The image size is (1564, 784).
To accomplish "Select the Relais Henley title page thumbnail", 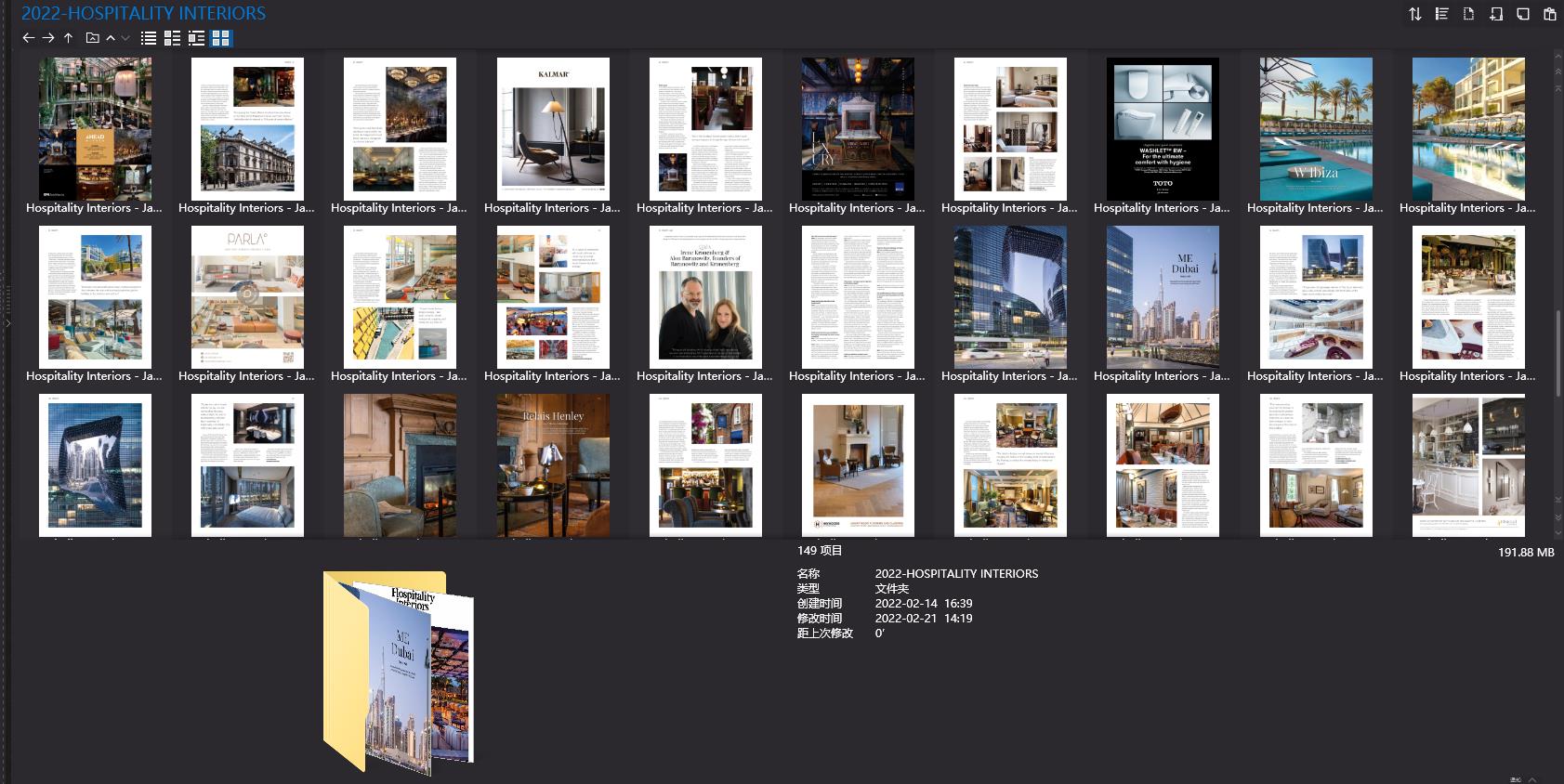I will tap(553, 464).
